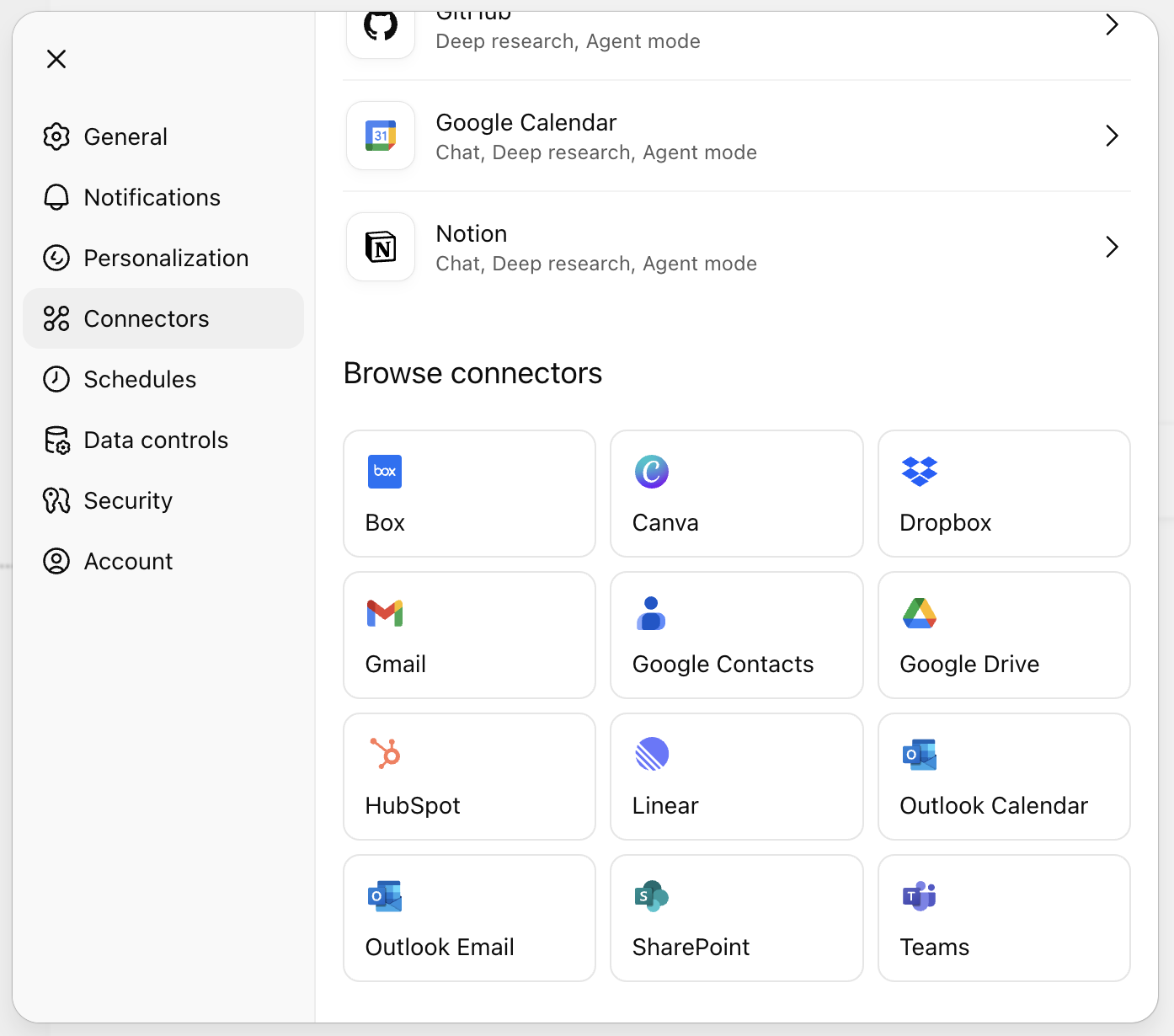
Task: Click the Box logo icon
Action: coord(385,472)
